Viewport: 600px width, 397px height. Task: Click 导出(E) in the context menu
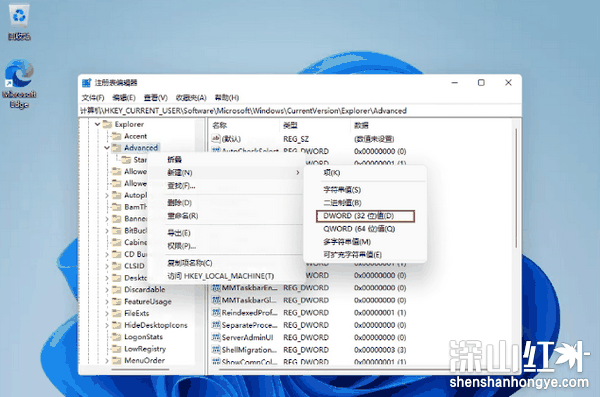pos(226,233)
